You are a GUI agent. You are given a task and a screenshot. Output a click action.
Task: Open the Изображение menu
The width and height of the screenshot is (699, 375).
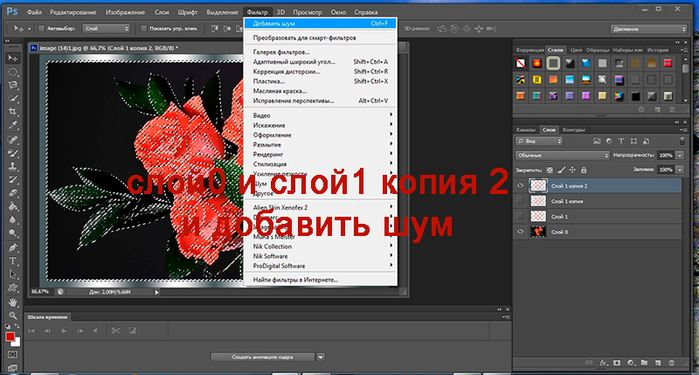pos(125,12)
